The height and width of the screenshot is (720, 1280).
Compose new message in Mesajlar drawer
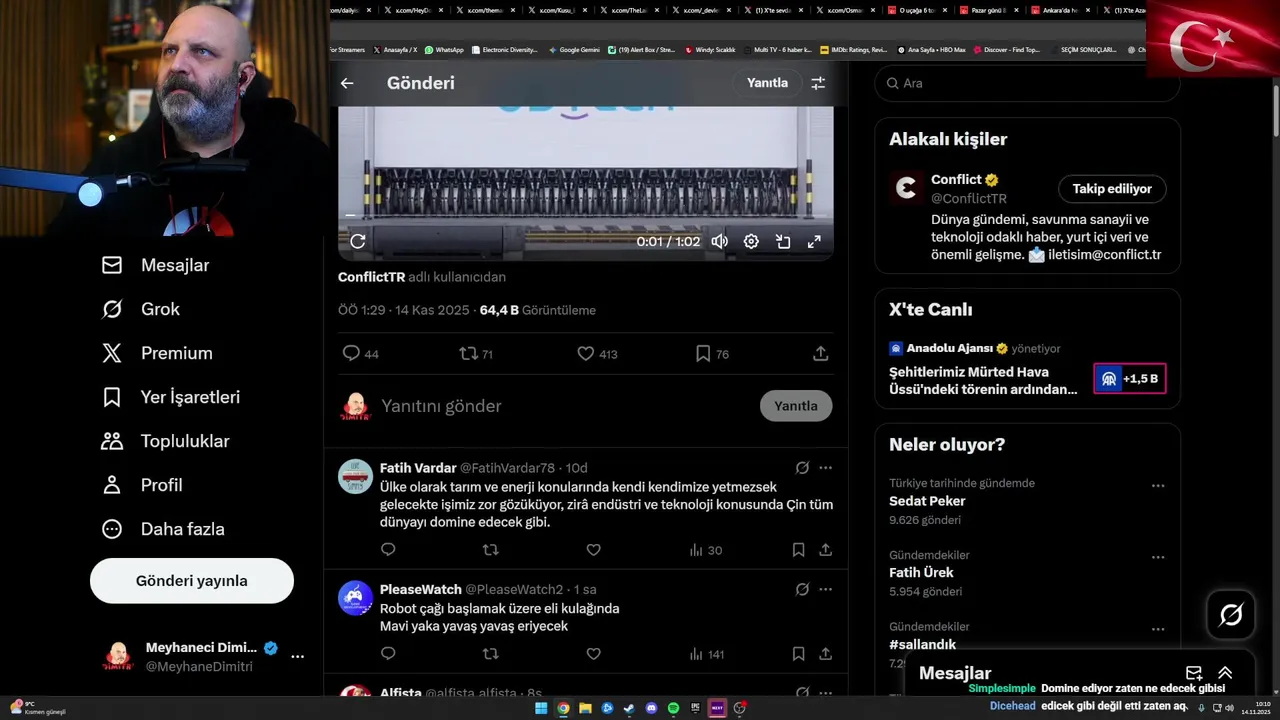tap(1194, 673)
